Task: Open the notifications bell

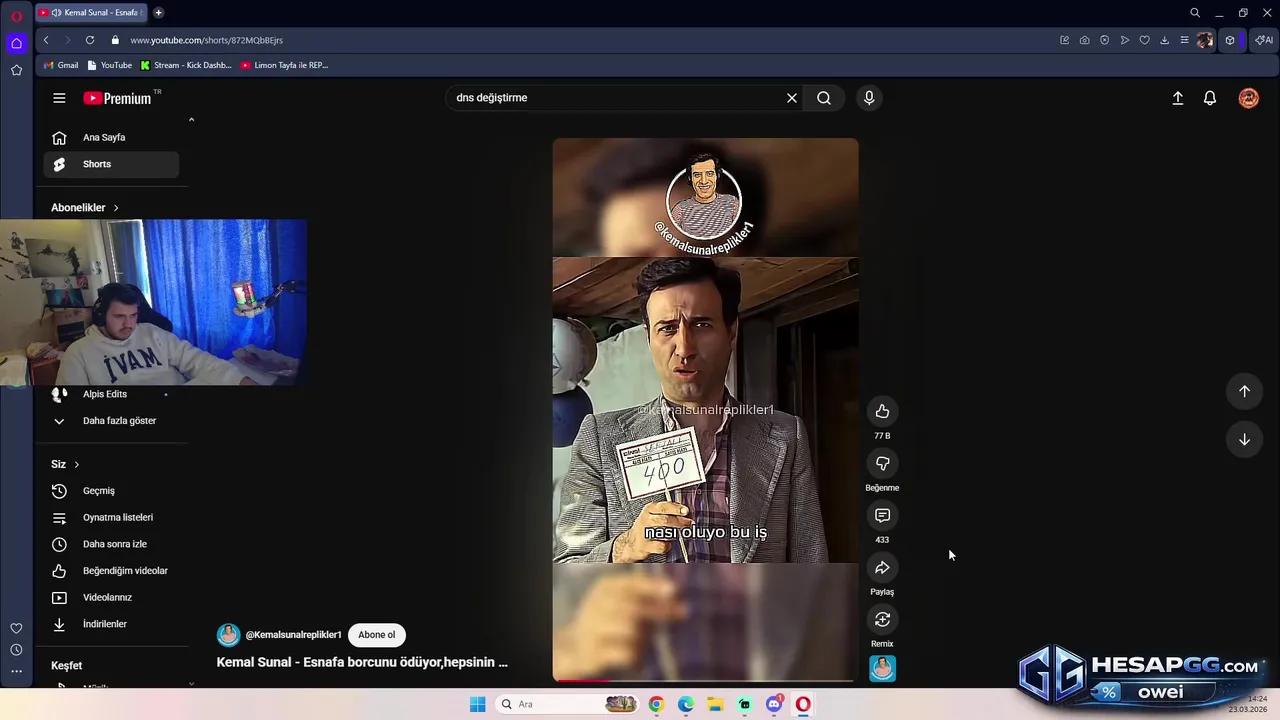Action: coord(1210,98)
